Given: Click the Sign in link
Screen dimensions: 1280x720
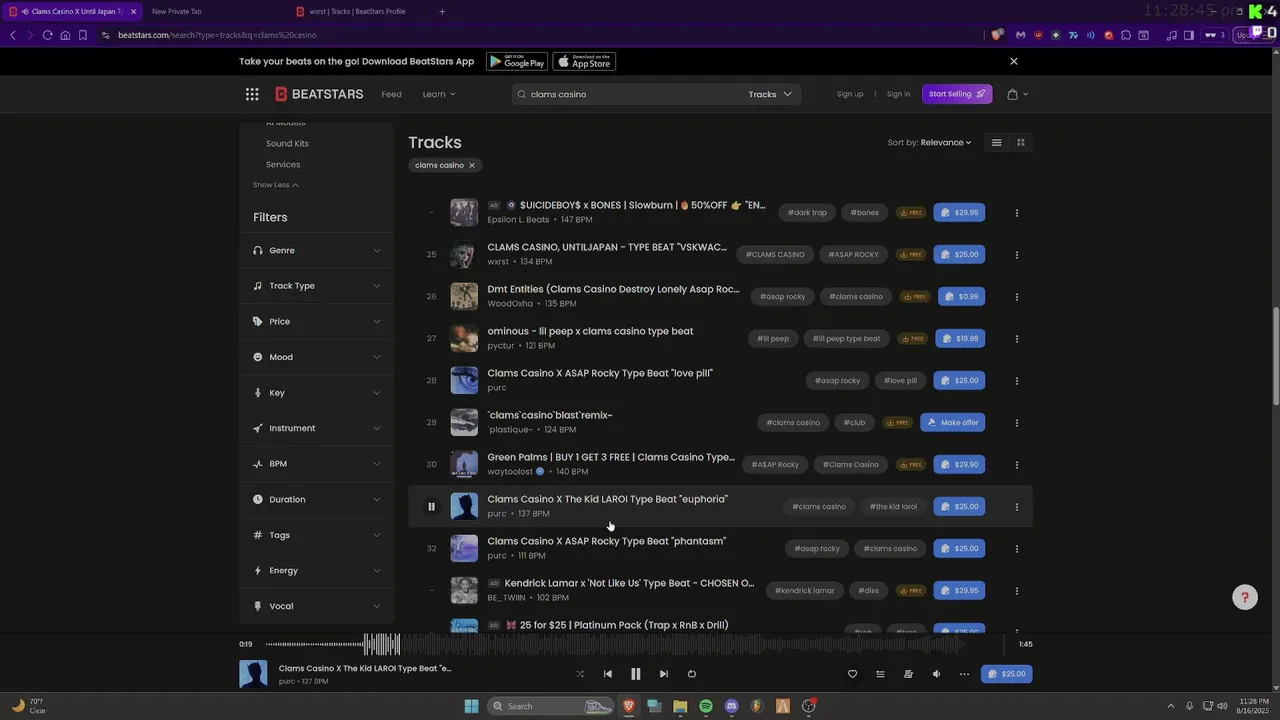Looking at the screenshot, I should [x=898, y=94].
